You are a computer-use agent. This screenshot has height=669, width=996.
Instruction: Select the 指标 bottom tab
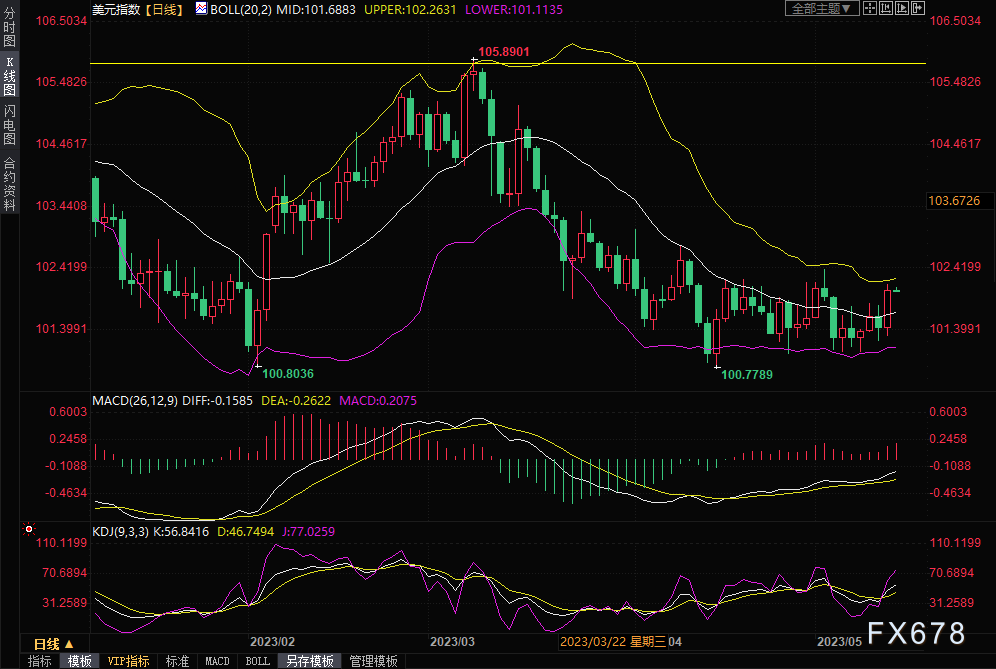coord(40,661)
